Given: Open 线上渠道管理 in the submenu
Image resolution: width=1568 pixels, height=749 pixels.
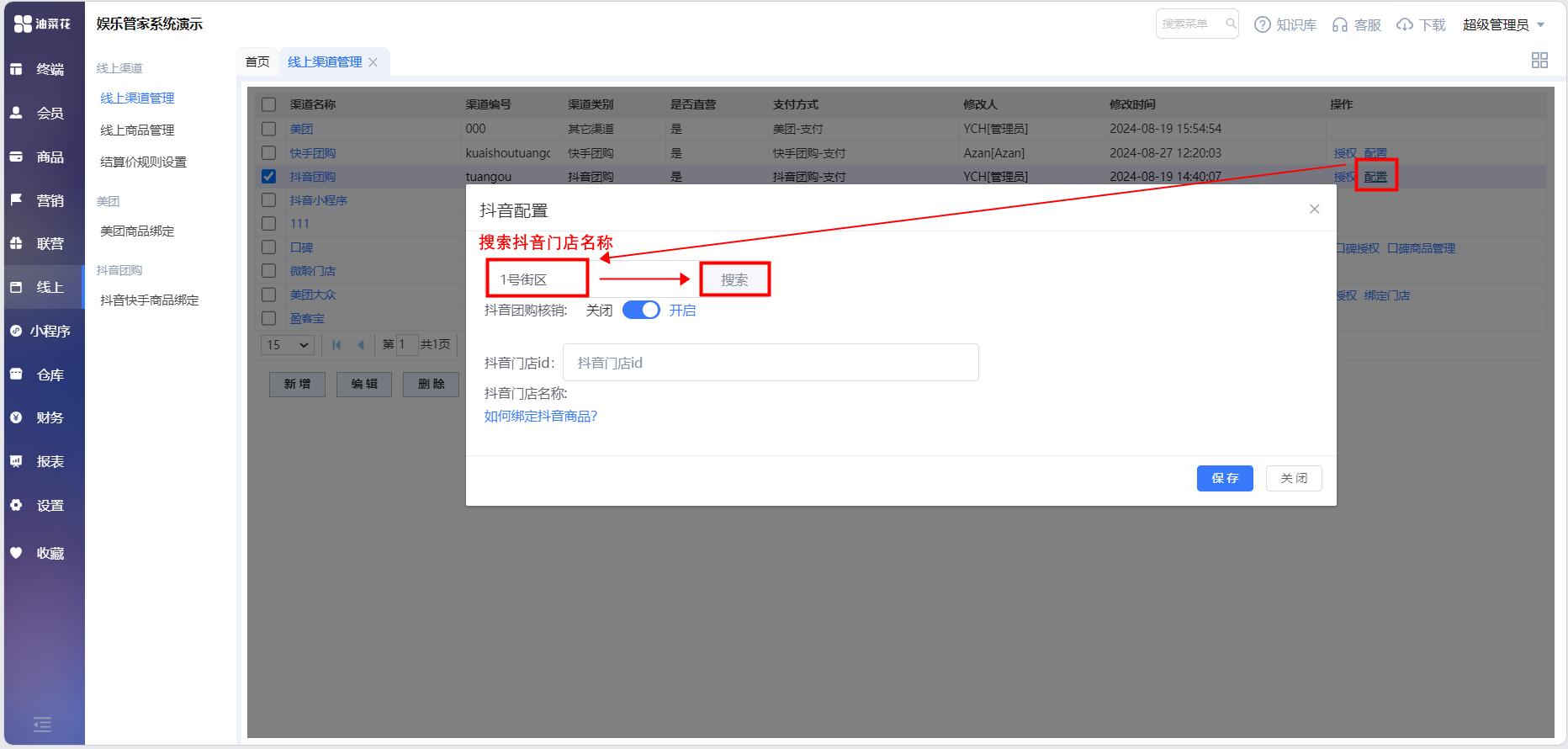Looking at the screenshot, I should coord(137,98).
